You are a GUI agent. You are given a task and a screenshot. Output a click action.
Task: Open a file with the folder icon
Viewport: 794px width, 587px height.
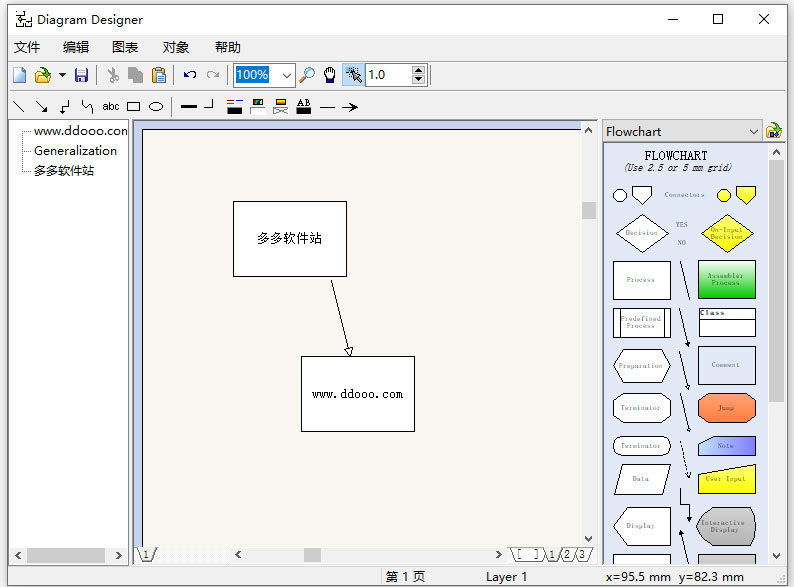[x=43, y=75]
